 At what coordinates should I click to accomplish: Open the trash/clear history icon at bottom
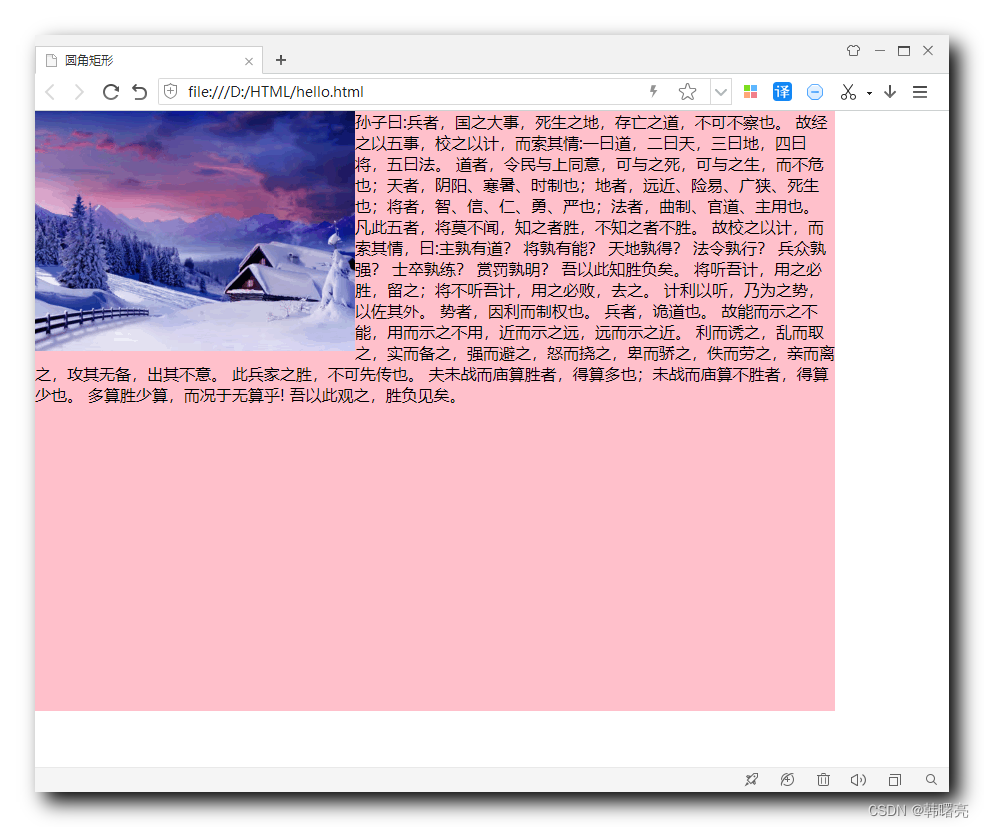823,779
